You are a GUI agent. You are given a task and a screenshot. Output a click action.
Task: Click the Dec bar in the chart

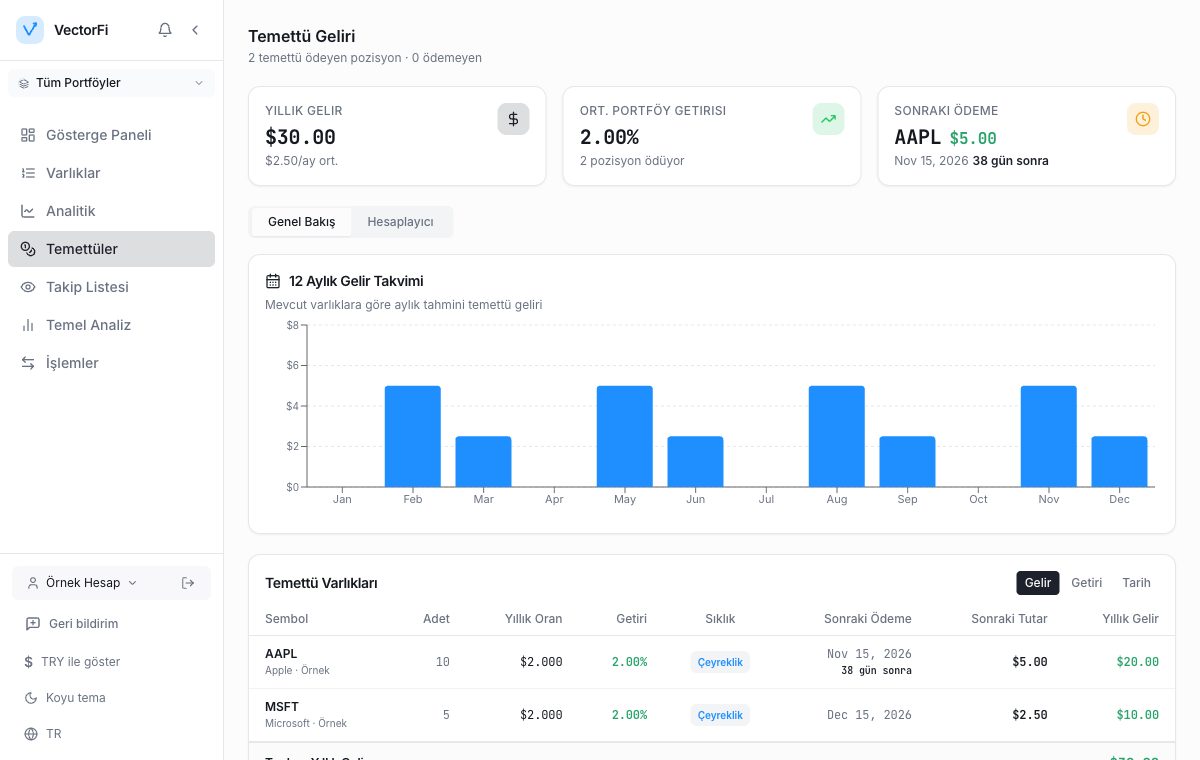1119,462
